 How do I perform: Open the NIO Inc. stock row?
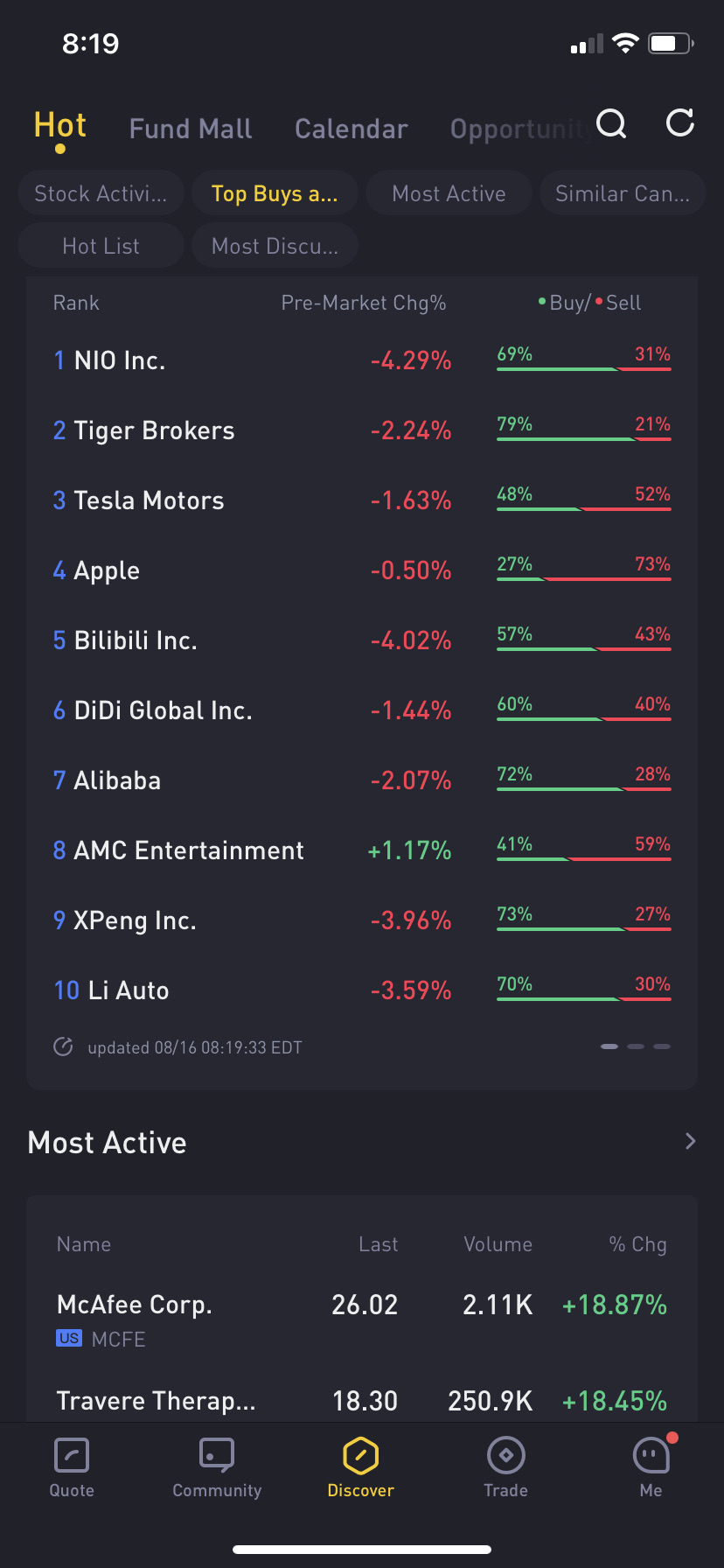click(x=120, y=360)
